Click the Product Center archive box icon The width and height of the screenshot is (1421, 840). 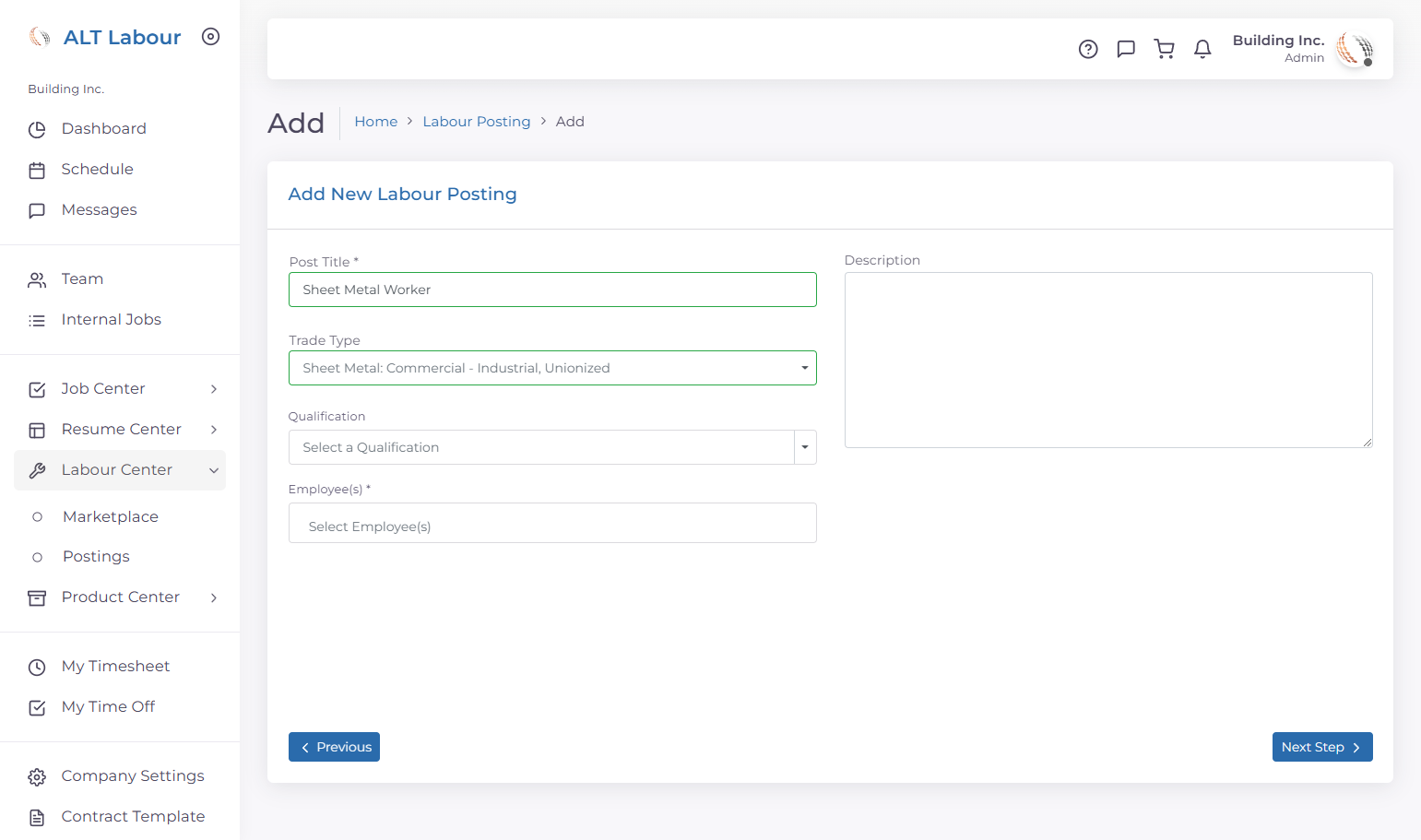pyautogui.click(x=37, y=598)
